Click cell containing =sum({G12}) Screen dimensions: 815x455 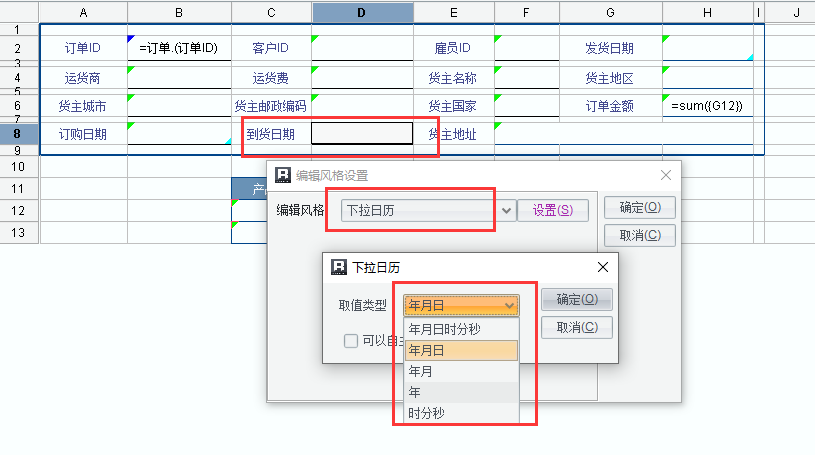point(707,106)
